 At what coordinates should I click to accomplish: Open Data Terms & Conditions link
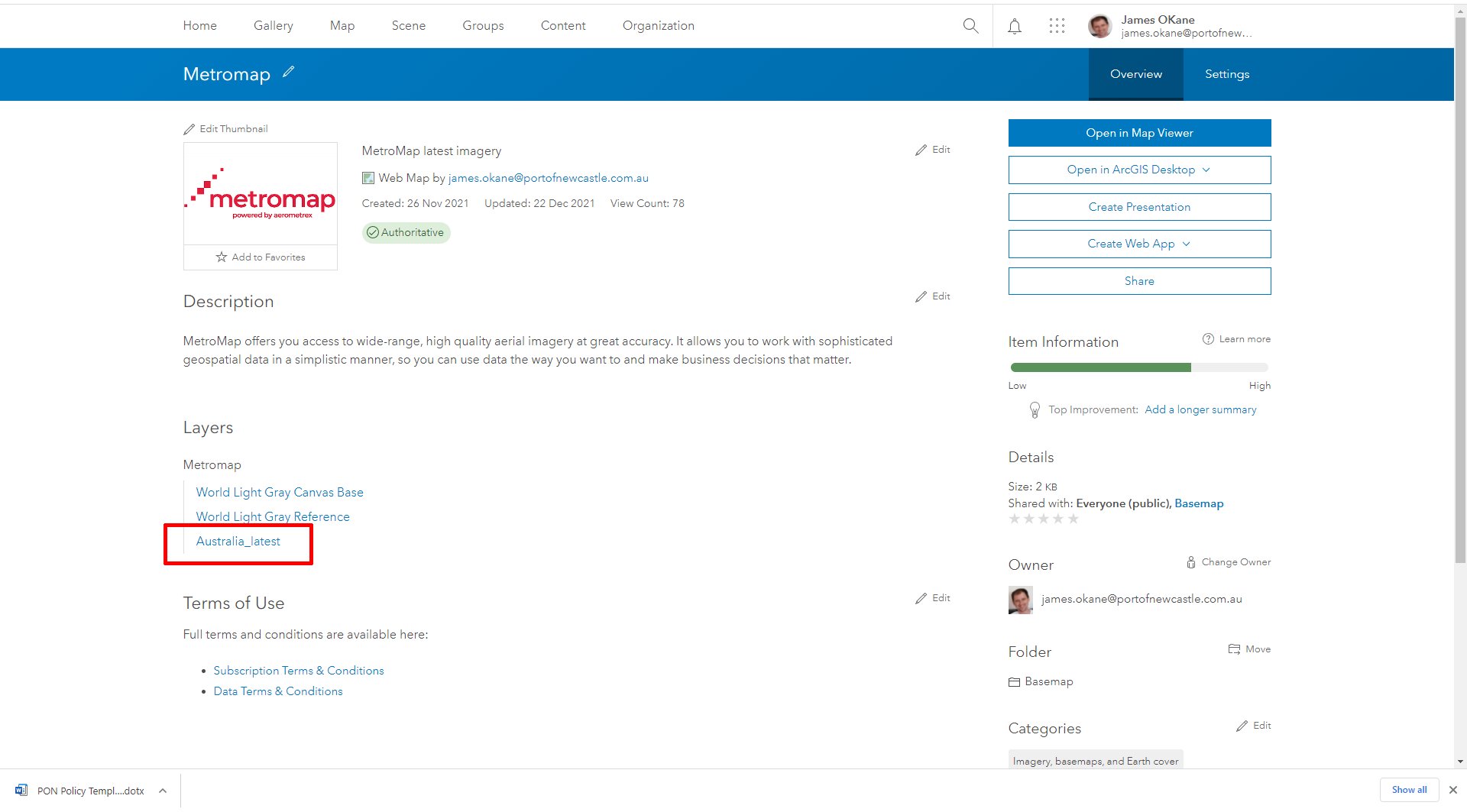click(278, 691)
